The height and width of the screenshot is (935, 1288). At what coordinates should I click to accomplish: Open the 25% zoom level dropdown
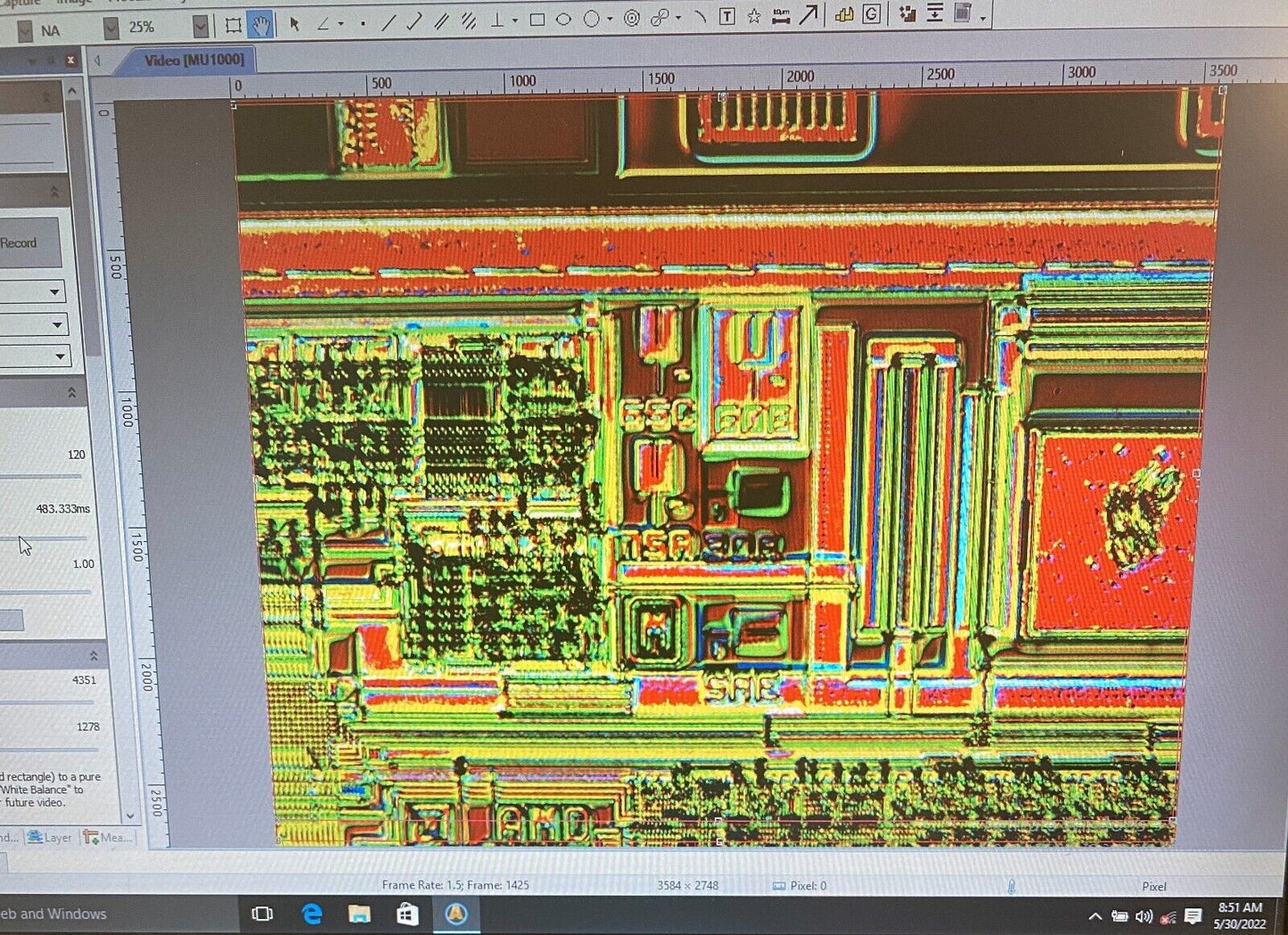coord(201,27)
